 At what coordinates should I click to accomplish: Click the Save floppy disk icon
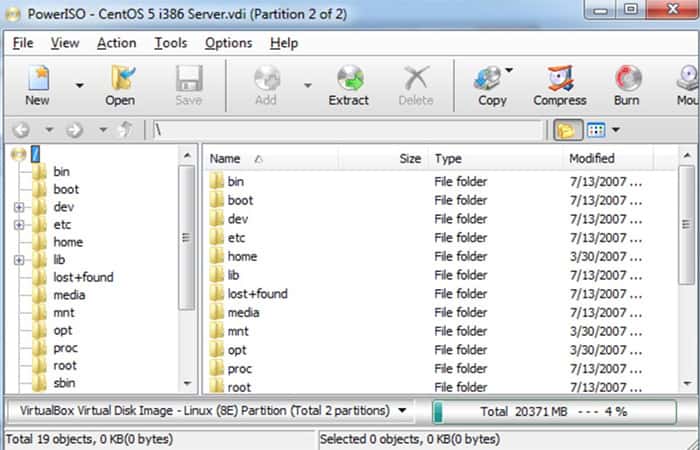pyautogui.click(x=189, y=78)
